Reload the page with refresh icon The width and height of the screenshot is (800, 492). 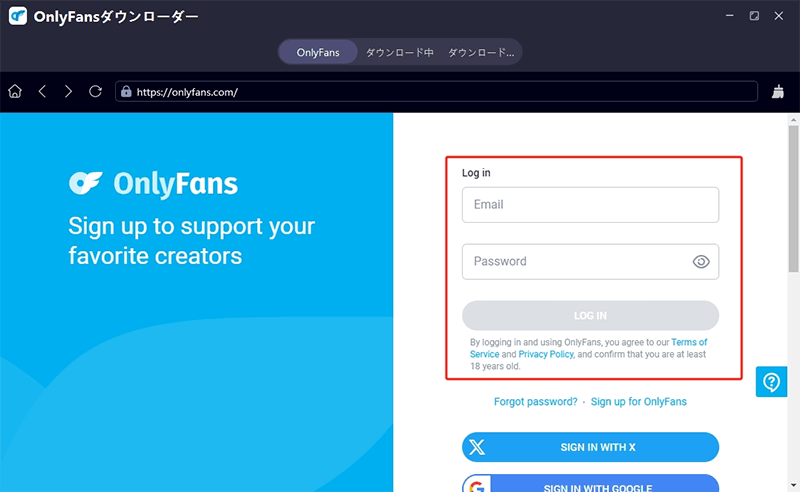tap(96, 92)
